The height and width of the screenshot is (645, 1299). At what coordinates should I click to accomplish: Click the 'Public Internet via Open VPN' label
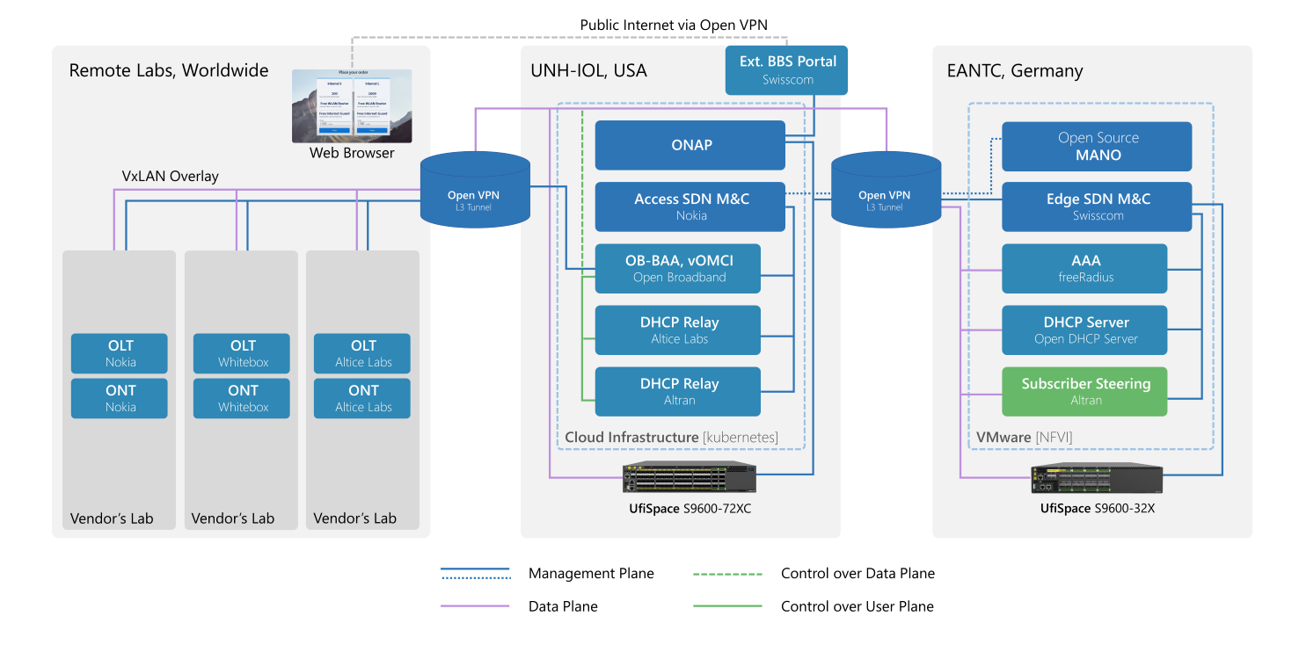tap(674, 24)
